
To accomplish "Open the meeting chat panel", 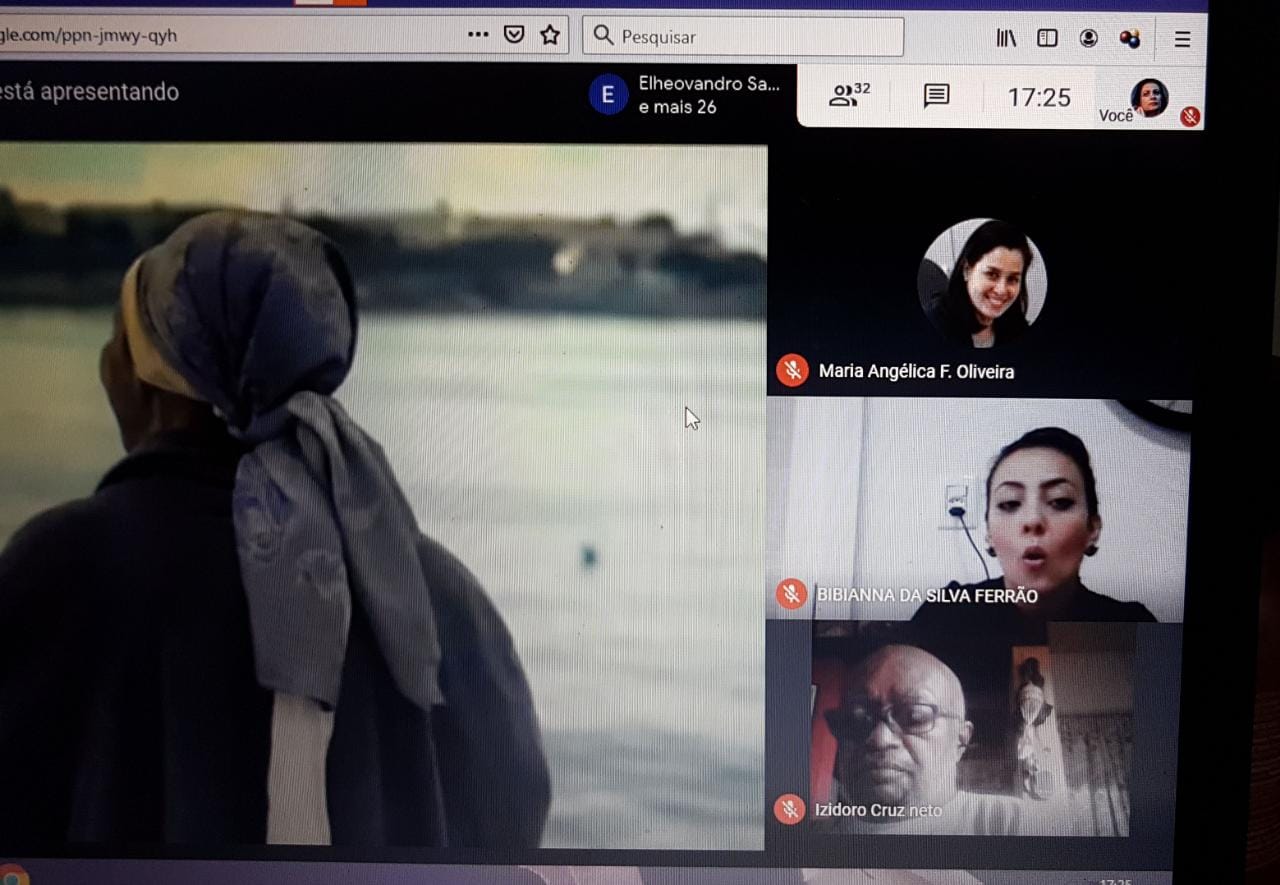I will [x=936, y=96].
